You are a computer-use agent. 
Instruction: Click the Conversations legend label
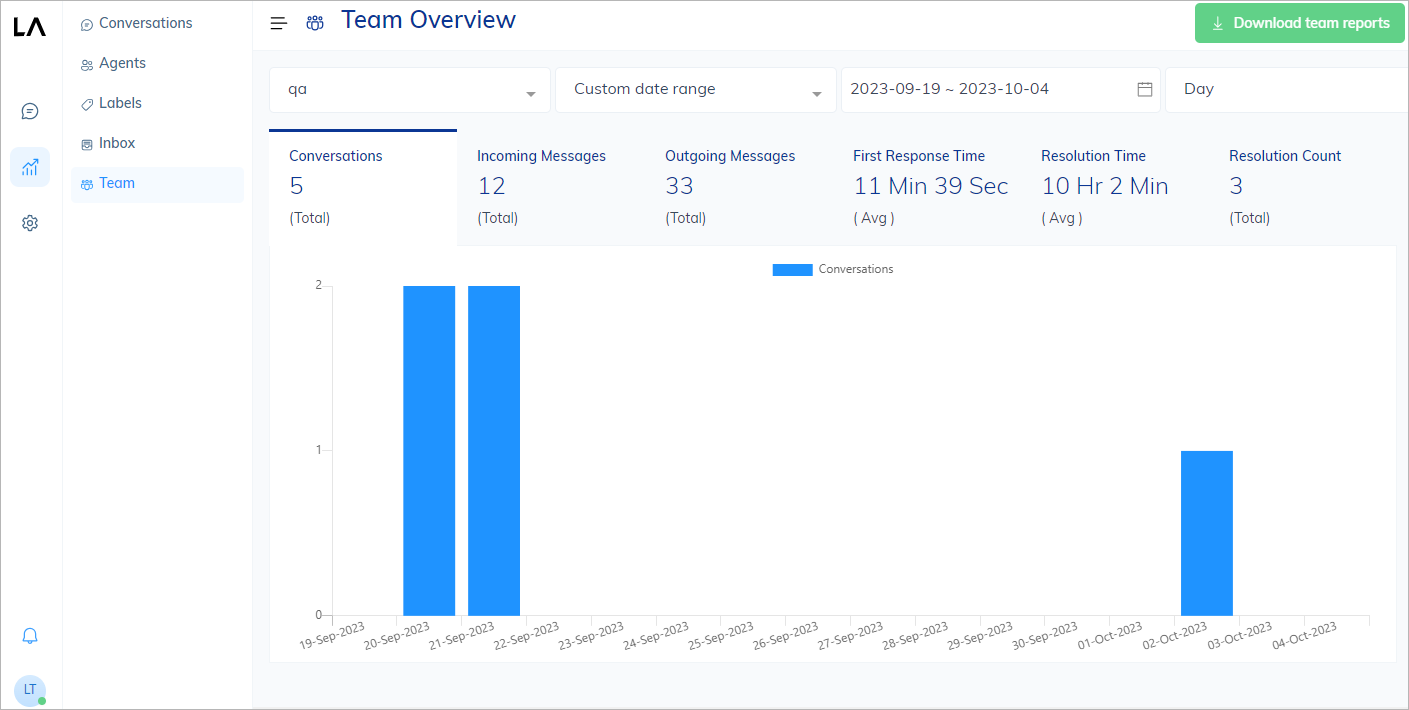point(856,269)
